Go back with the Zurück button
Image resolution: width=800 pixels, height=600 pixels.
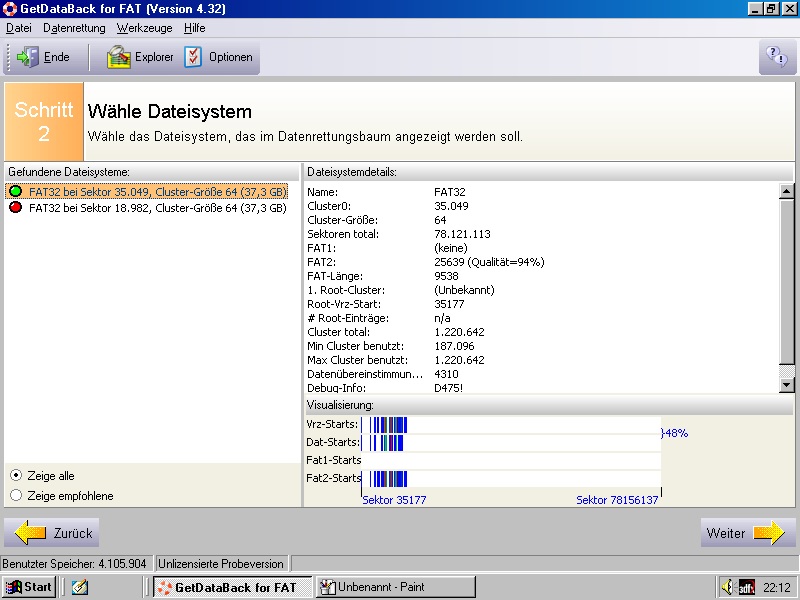click(x=52, y=533)
